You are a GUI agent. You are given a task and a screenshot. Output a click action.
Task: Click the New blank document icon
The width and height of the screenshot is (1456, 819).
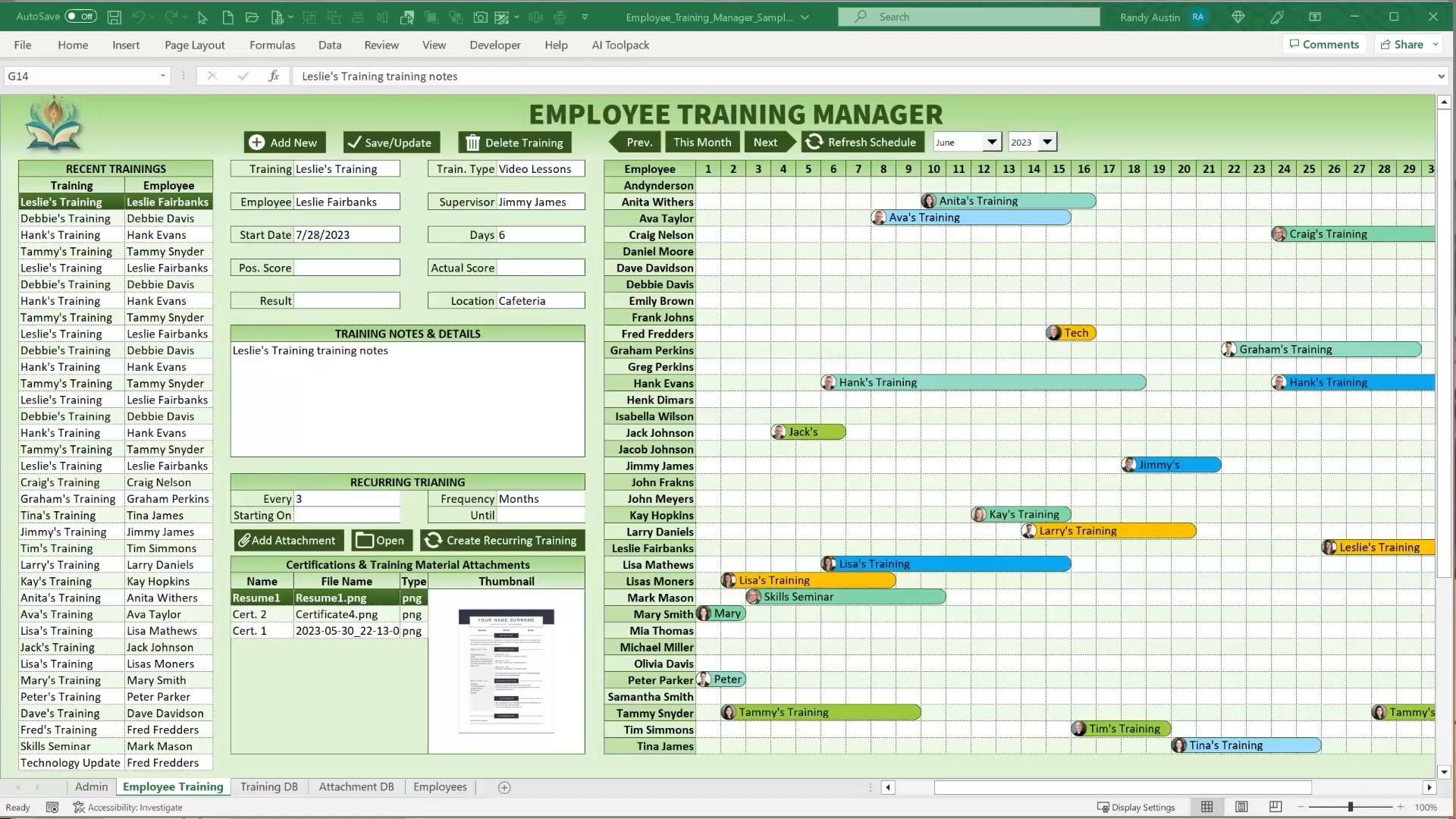[x=227, y=17]
